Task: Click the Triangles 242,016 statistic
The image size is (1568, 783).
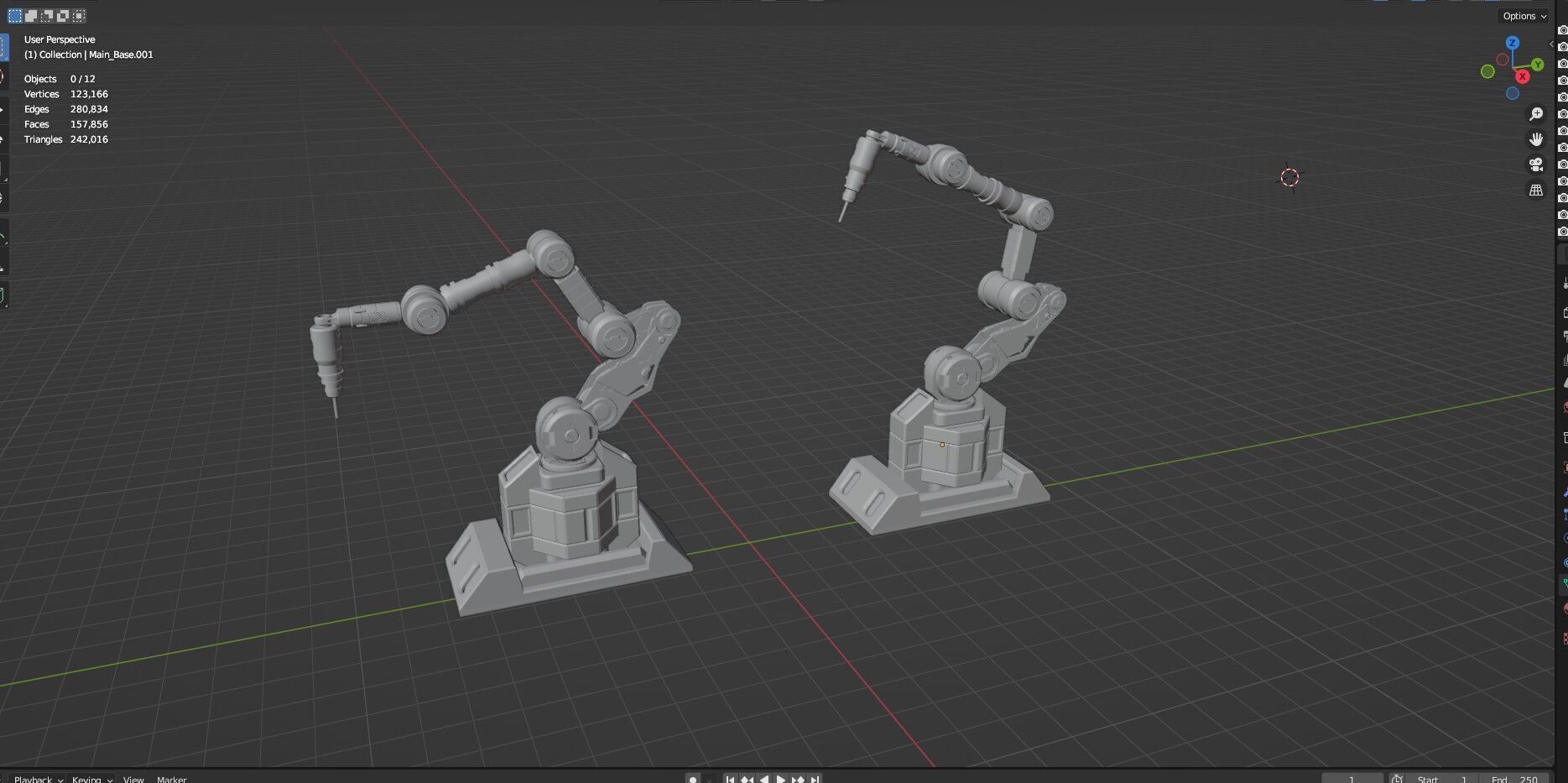Action: pos(66,139)
